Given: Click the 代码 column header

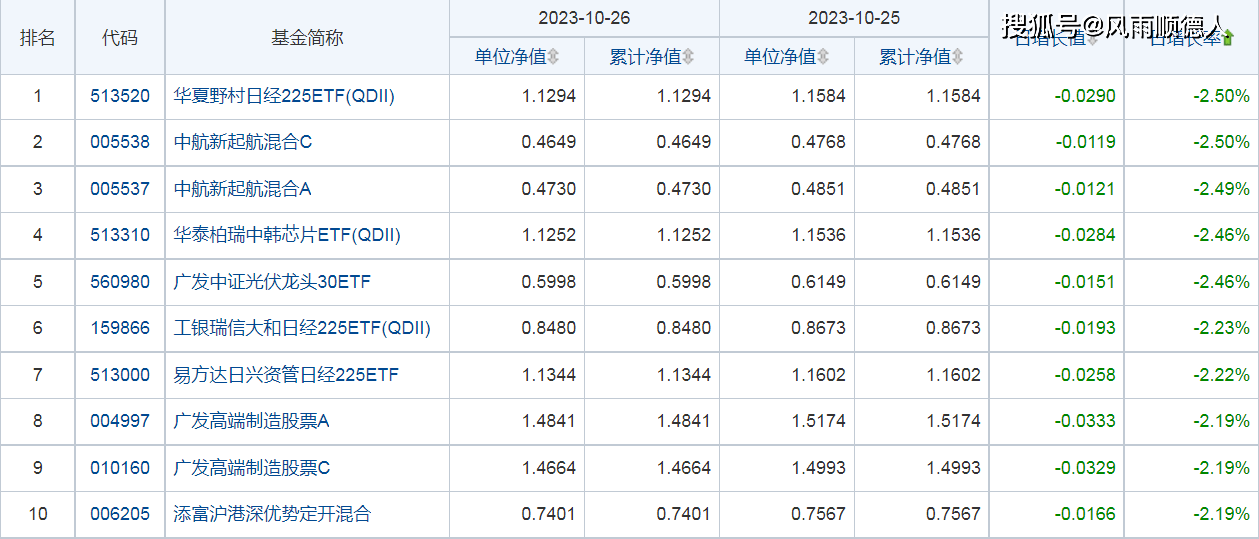Looking at the screenshot, I should point(120,38).
